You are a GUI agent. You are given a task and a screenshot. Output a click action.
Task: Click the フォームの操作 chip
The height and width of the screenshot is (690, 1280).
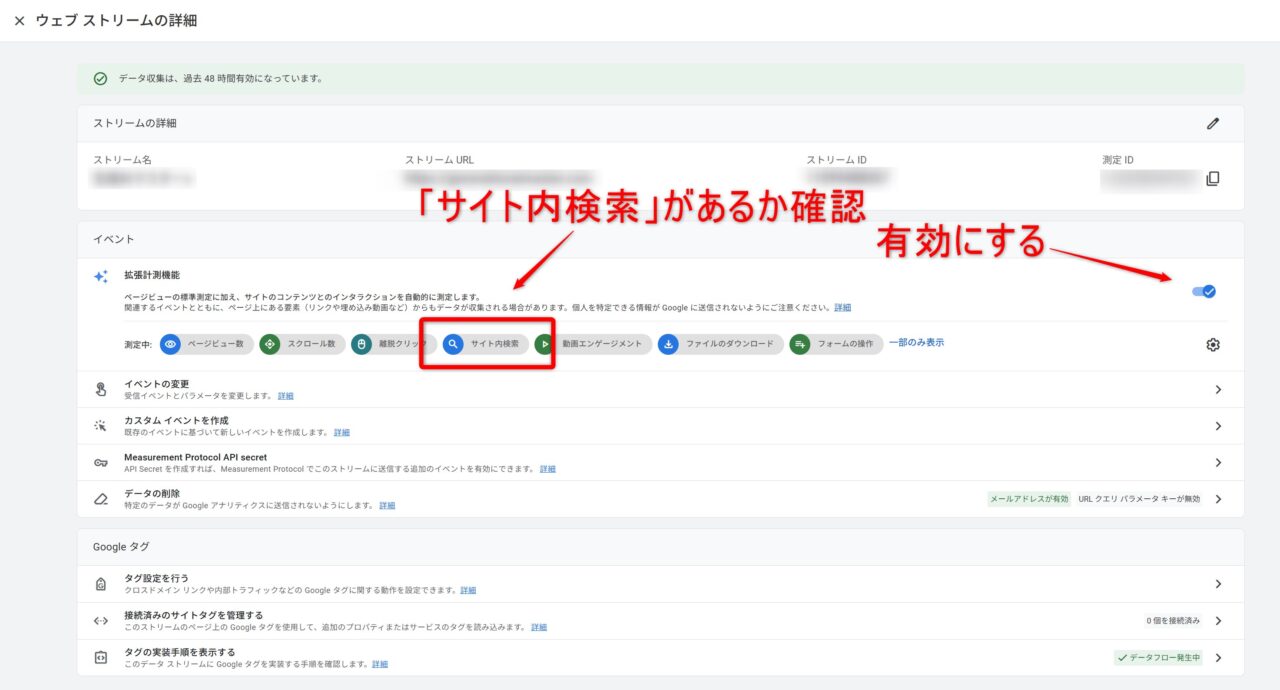pos(835,344)
